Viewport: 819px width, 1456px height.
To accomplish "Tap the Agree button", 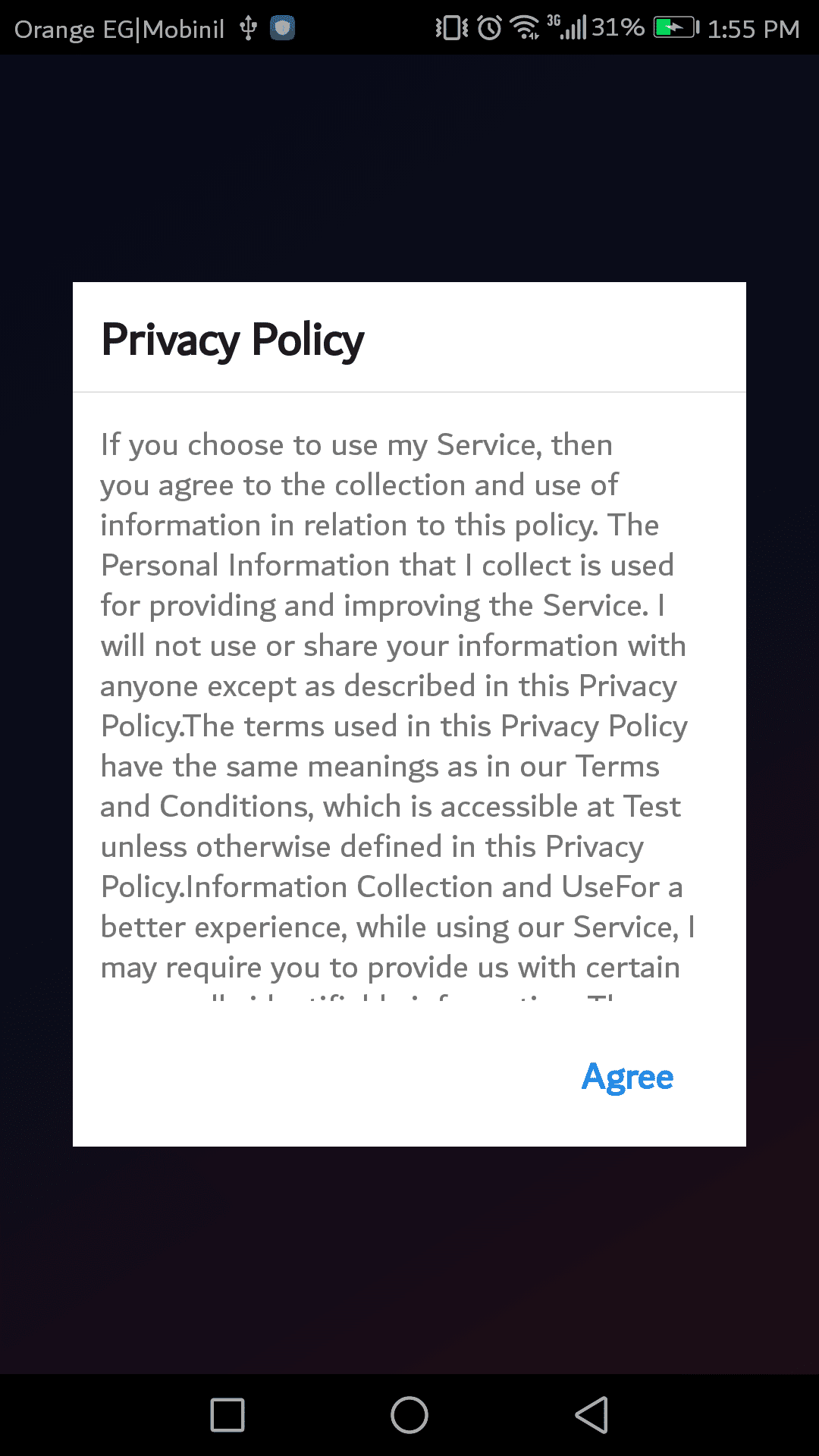I will (627, 1077).
